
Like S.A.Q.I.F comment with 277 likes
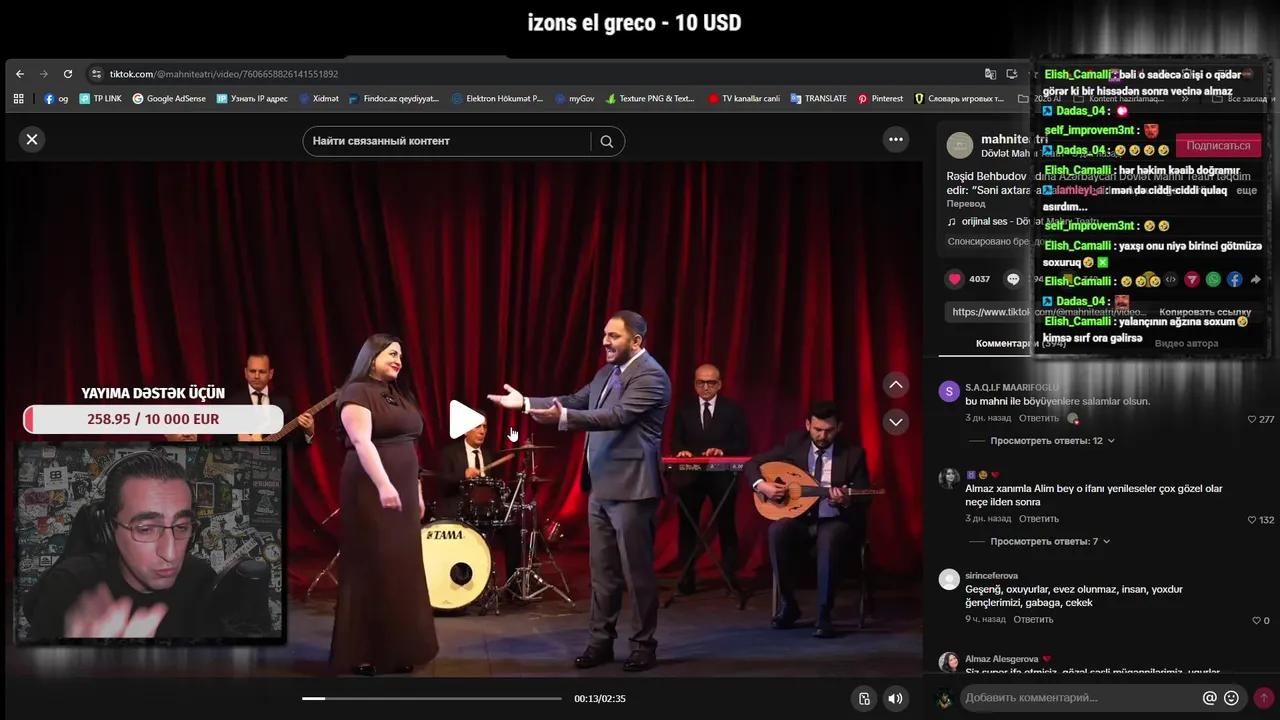pyautogui.click(x=1252, y=419)
